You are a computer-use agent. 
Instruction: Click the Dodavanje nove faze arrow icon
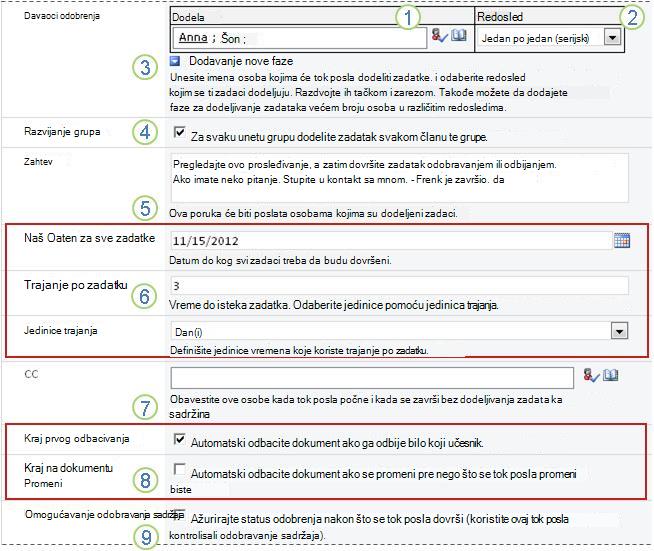[x=175, y=61]
